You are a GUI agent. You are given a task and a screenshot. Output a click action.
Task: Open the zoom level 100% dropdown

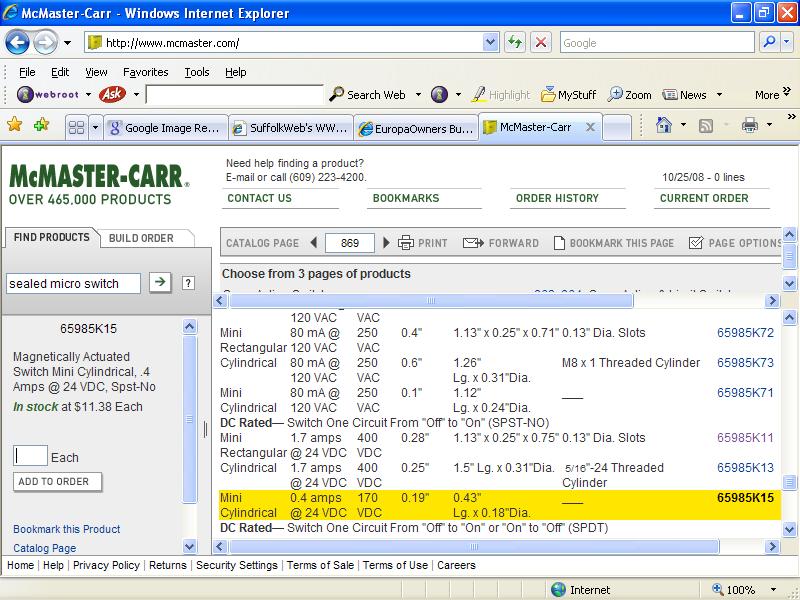coord(775,590)
